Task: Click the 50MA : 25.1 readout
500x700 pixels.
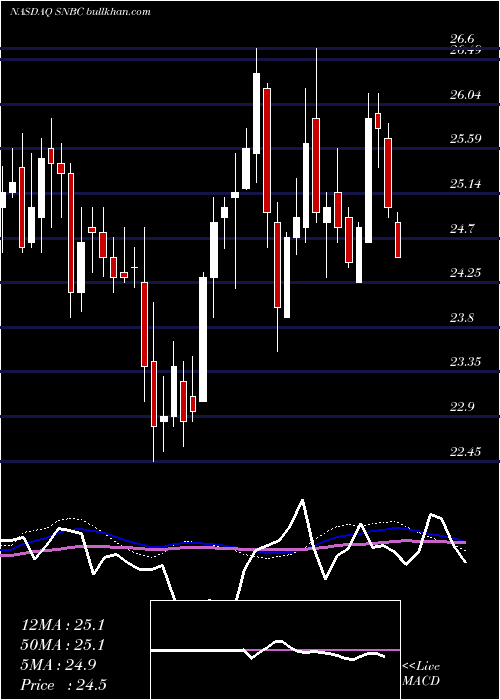Action: [x=62, y=645]
